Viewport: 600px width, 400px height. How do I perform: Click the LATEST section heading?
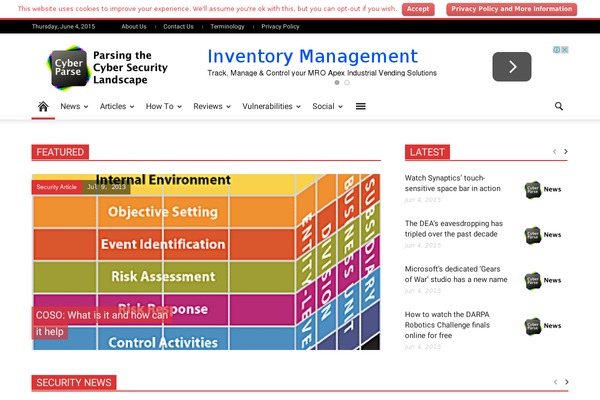pos(427,152)
